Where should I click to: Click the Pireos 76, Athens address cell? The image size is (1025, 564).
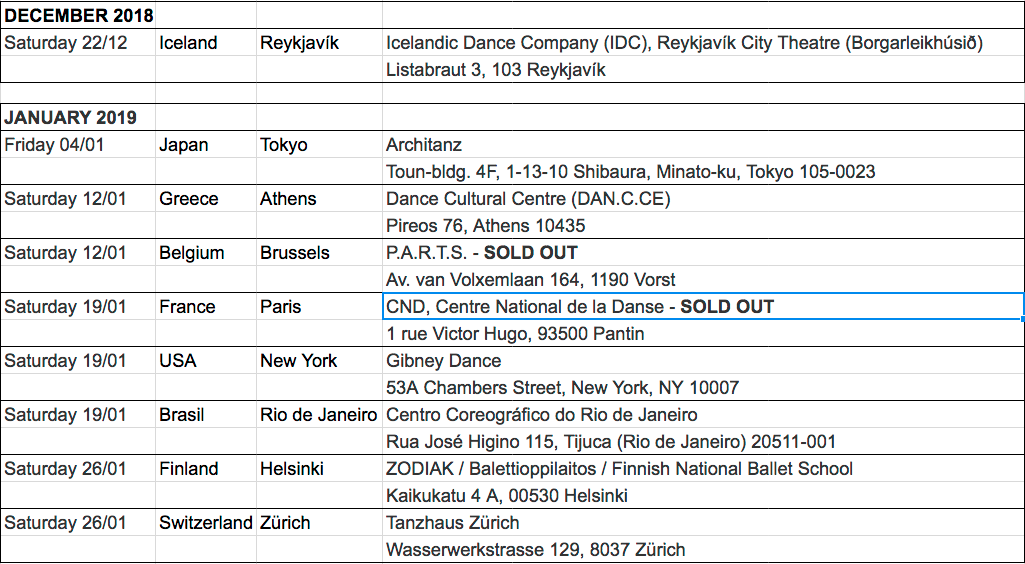pyautogui.click(x=703, y=225)
